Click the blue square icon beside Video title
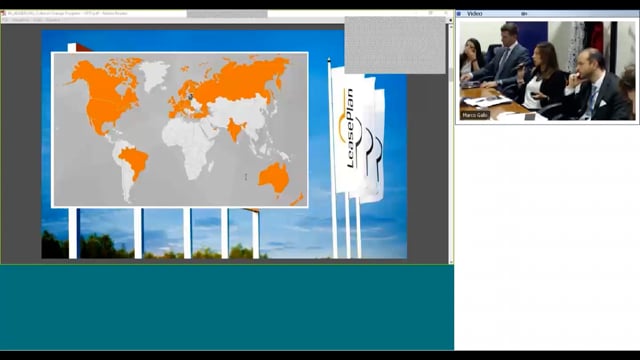This screenshot has height=360, width=640. point(459,14)
